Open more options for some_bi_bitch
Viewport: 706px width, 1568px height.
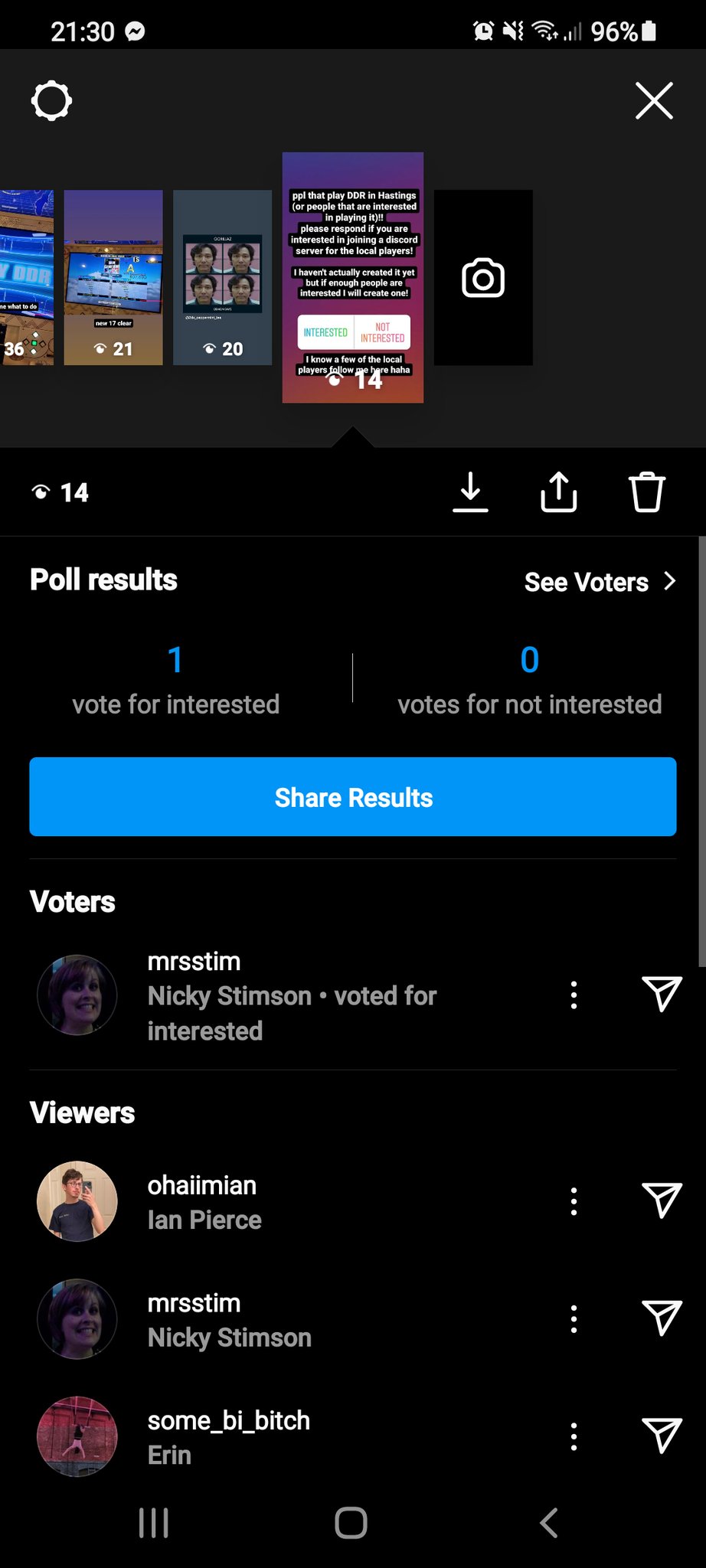pyautogui.click(x=574, y=1436)
